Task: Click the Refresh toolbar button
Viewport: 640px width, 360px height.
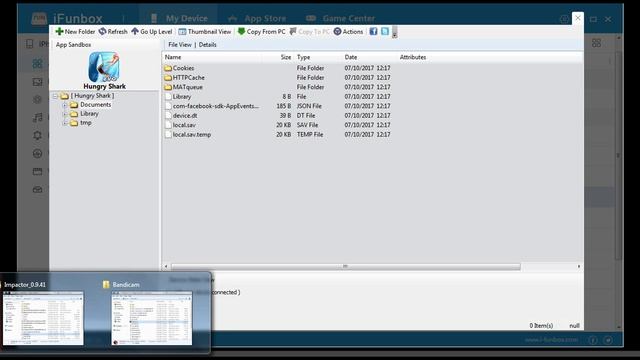Action: 113,31
